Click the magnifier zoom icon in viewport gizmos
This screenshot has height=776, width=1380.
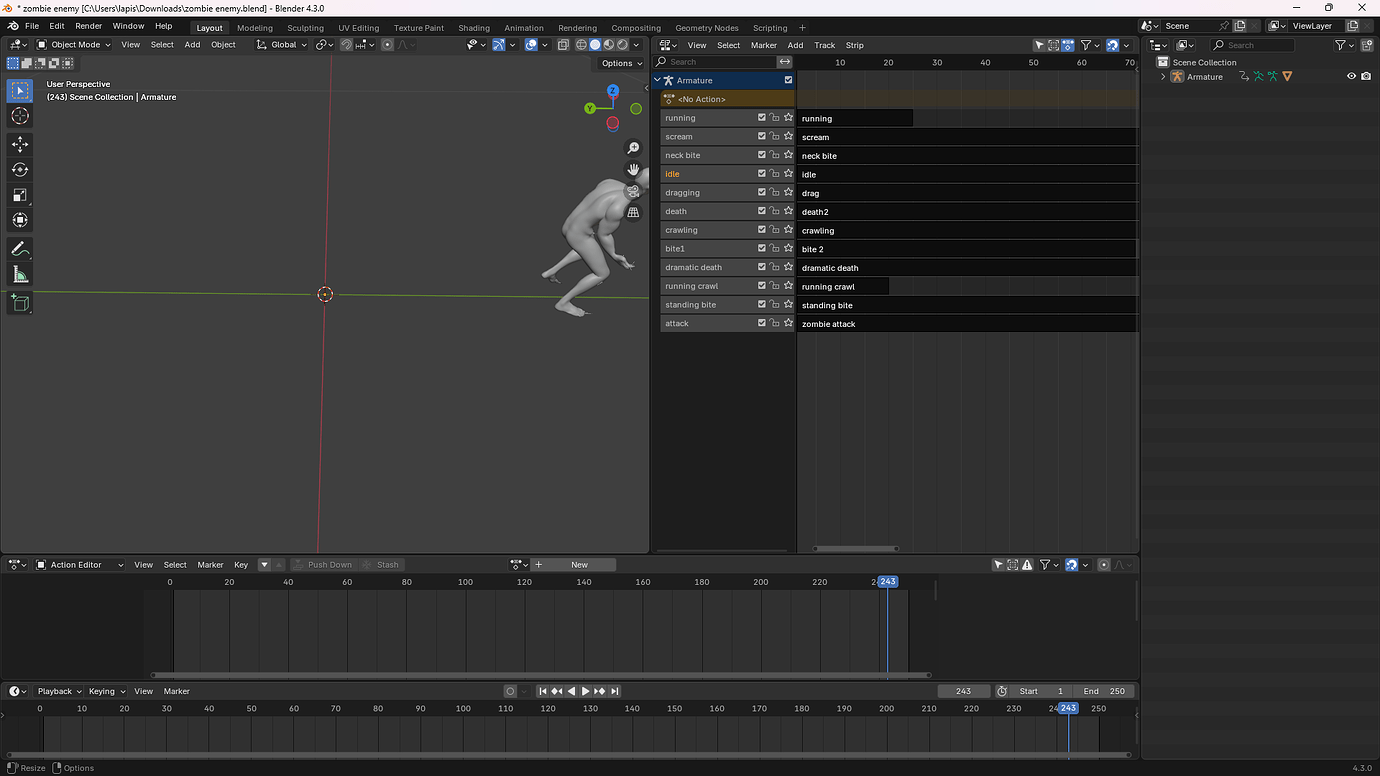pos(633,147)
